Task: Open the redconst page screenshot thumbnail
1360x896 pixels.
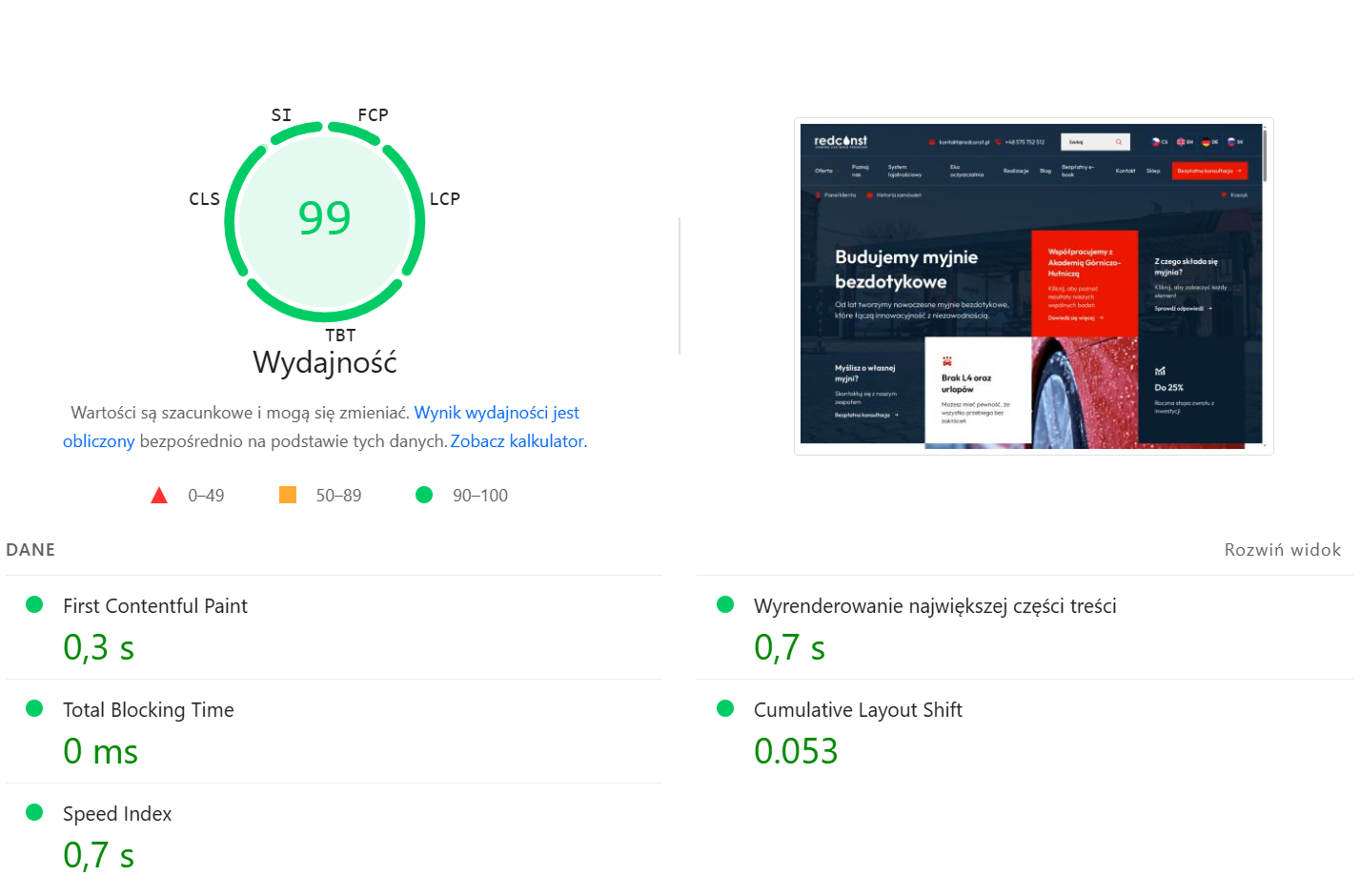Action: (1033, 286)
